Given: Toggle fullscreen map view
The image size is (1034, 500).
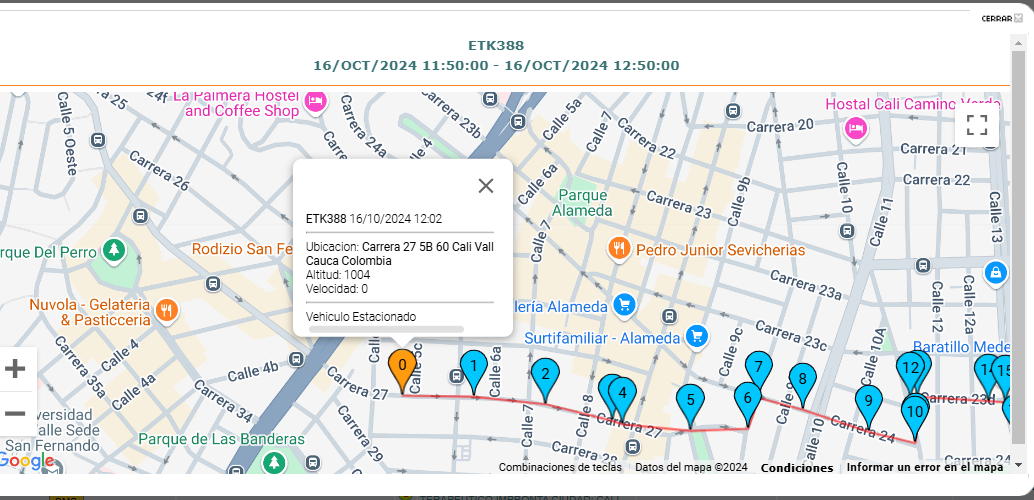Looking at the screenshot, I should [x=977, y=125].
